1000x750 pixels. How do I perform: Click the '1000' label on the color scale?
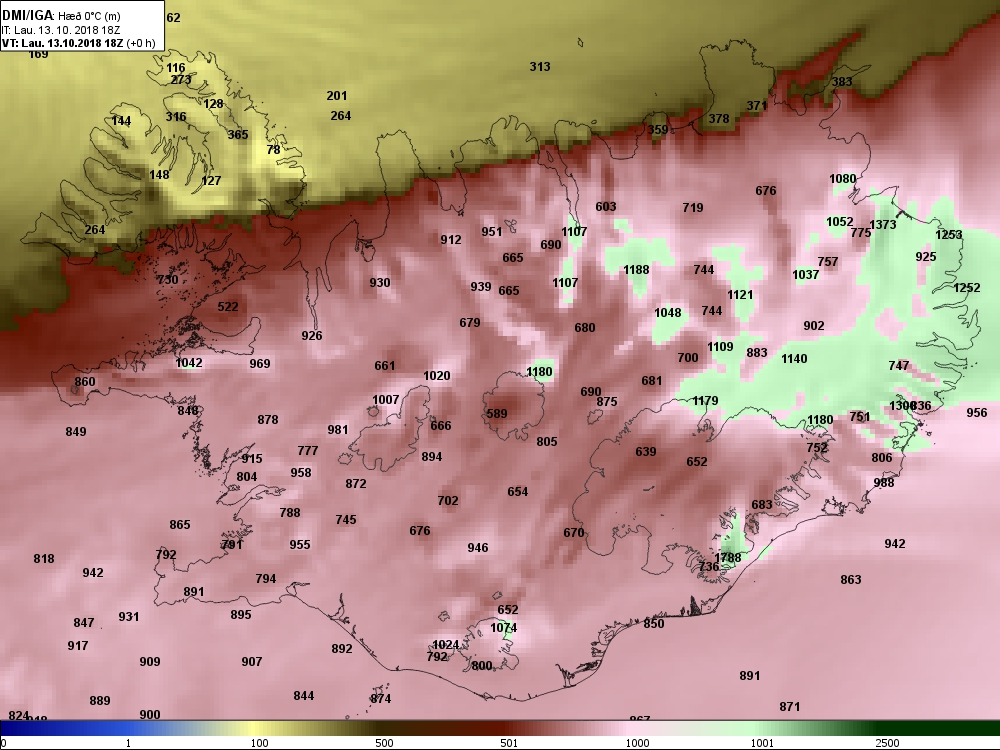(x=637, y=743)
